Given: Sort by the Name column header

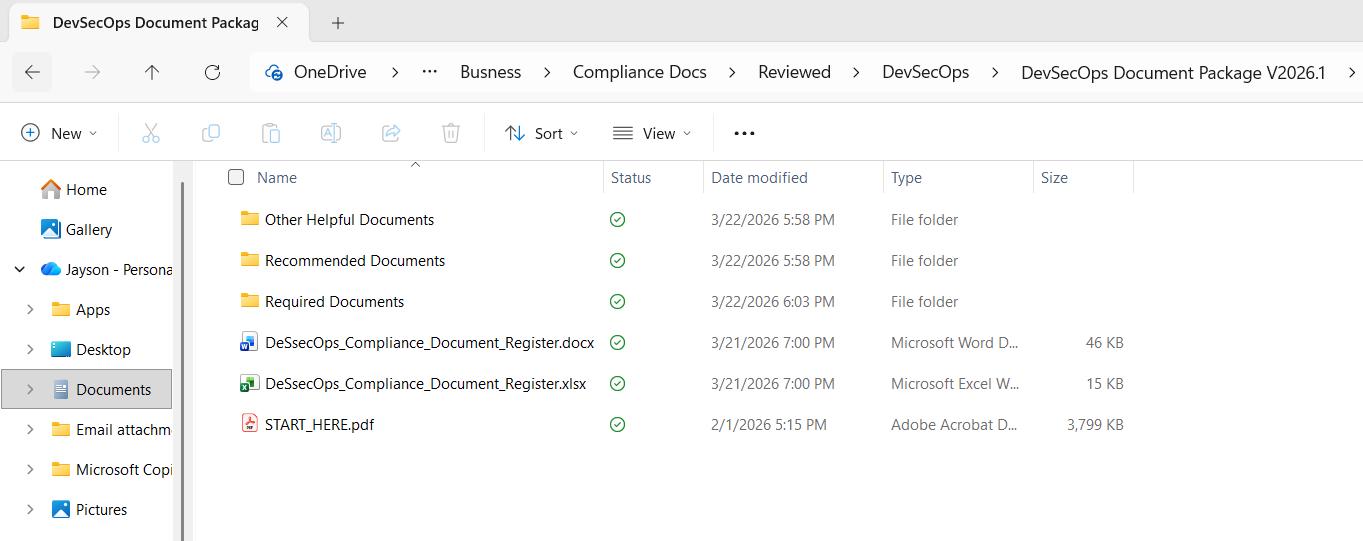Looking at the screenshot, I should click(x=277, y=177).
